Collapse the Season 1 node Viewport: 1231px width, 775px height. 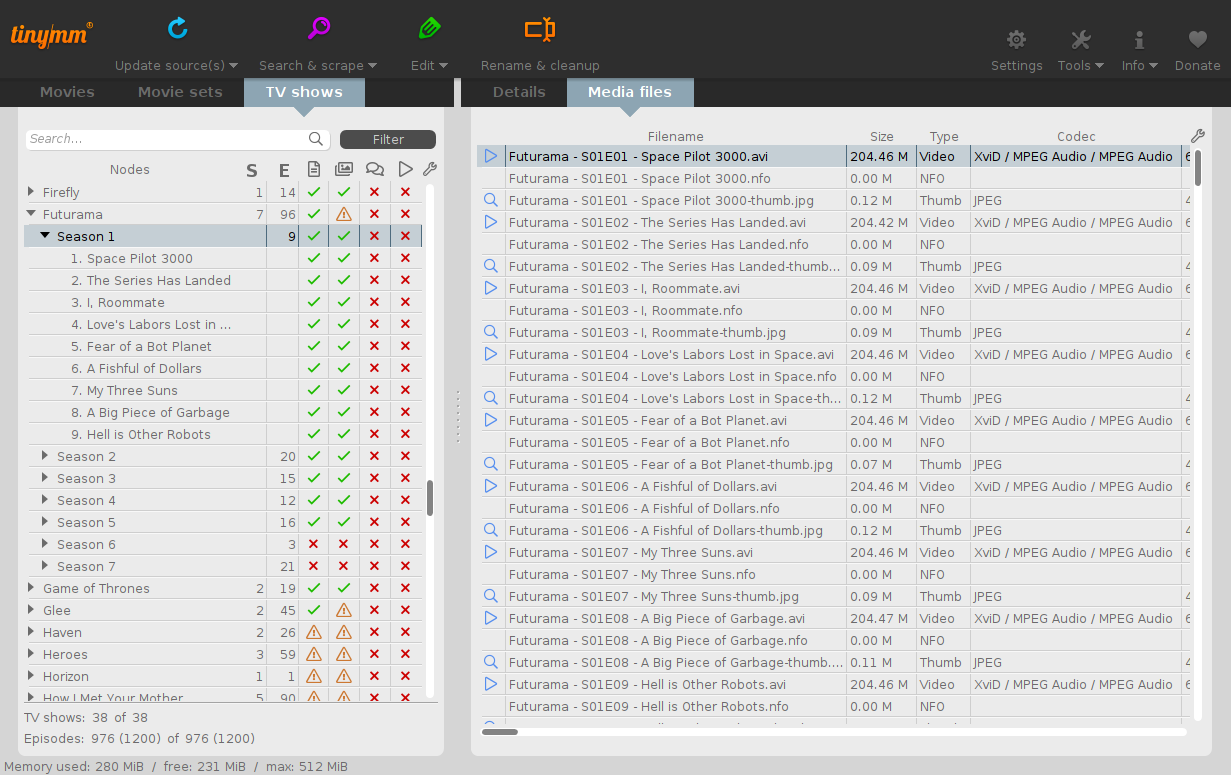[45, 236]
